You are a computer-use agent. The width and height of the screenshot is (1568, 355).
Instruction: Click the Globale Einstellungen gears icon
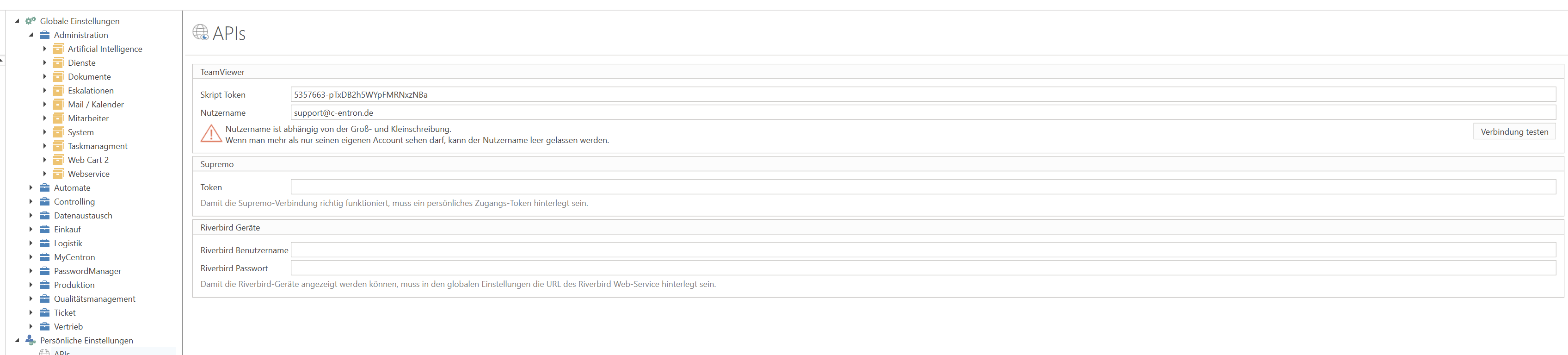point(31,21)
